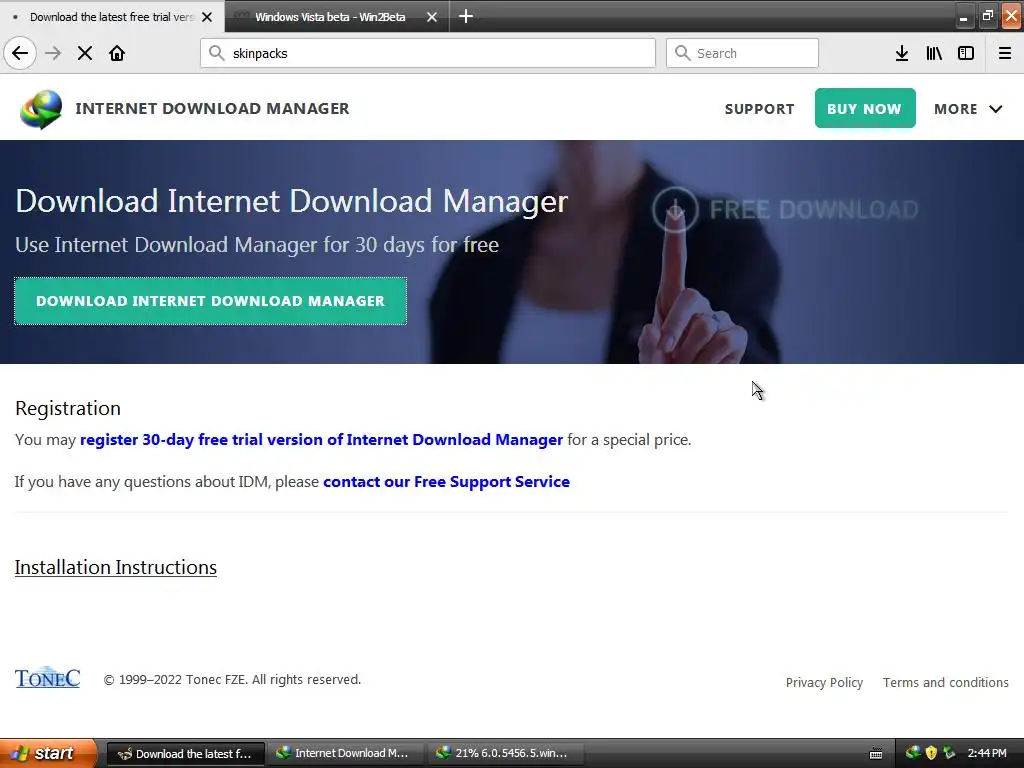
Task: Open the hamburger application menu
Action: pyautogui.click(x=1005, y=53)
